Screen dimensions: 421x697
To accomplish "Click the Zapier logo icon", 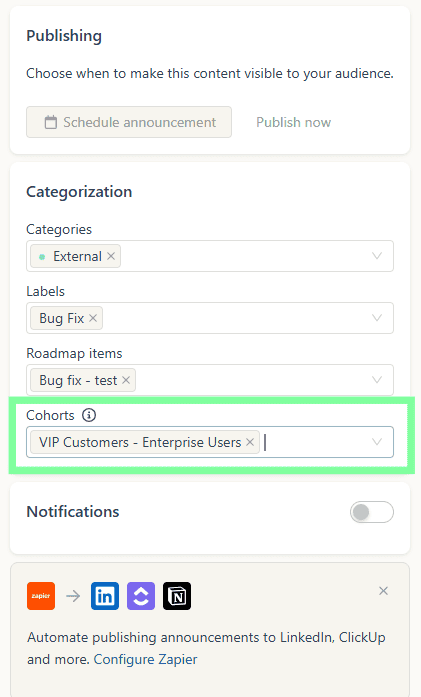I will click(x=41, y=596).
